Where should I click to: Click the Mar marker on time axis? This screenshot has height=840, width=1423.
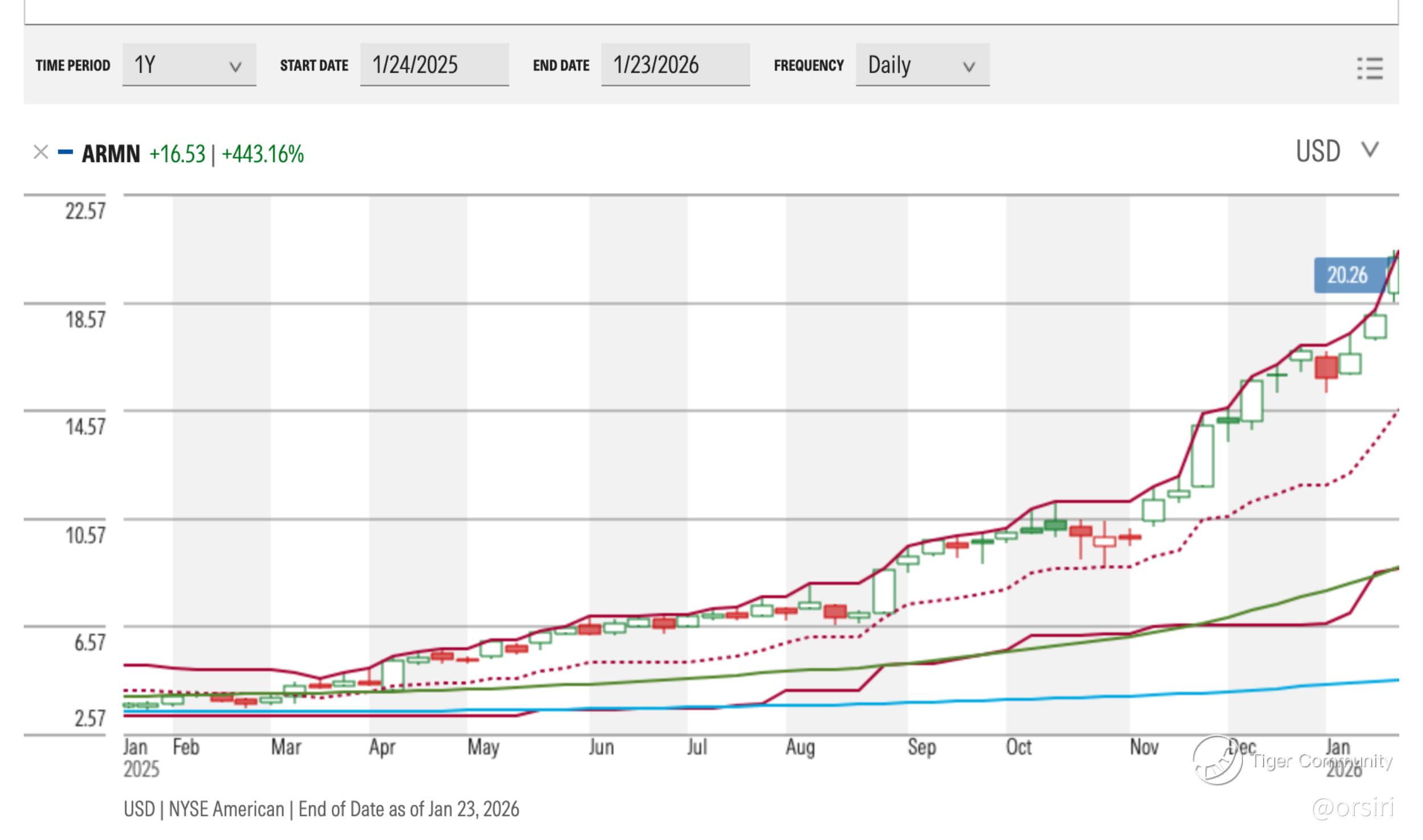[286, 747]
